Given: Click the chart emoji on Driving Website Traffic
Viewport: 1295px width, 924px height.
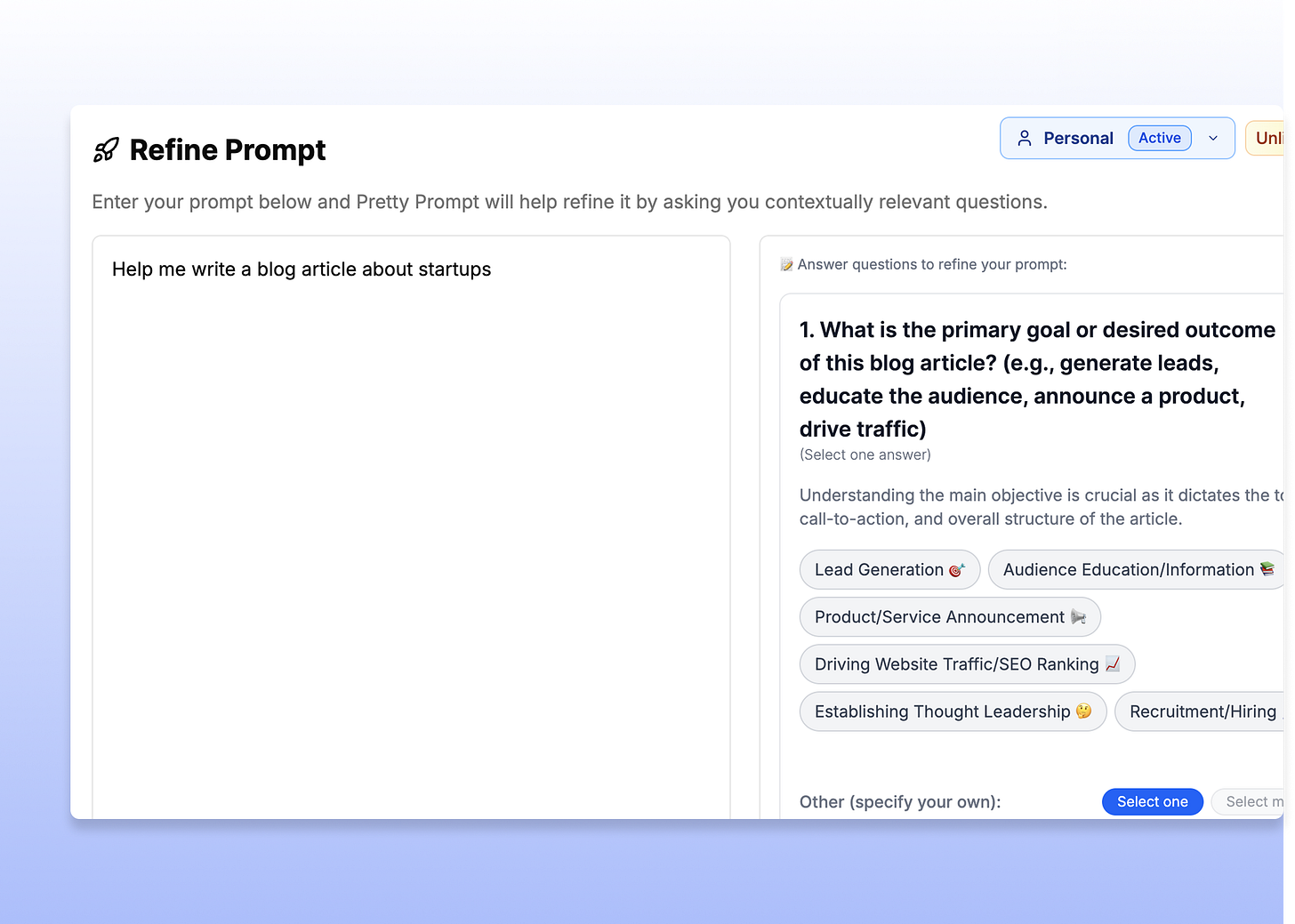Looking at the screenshot, I should point(1113,663).
